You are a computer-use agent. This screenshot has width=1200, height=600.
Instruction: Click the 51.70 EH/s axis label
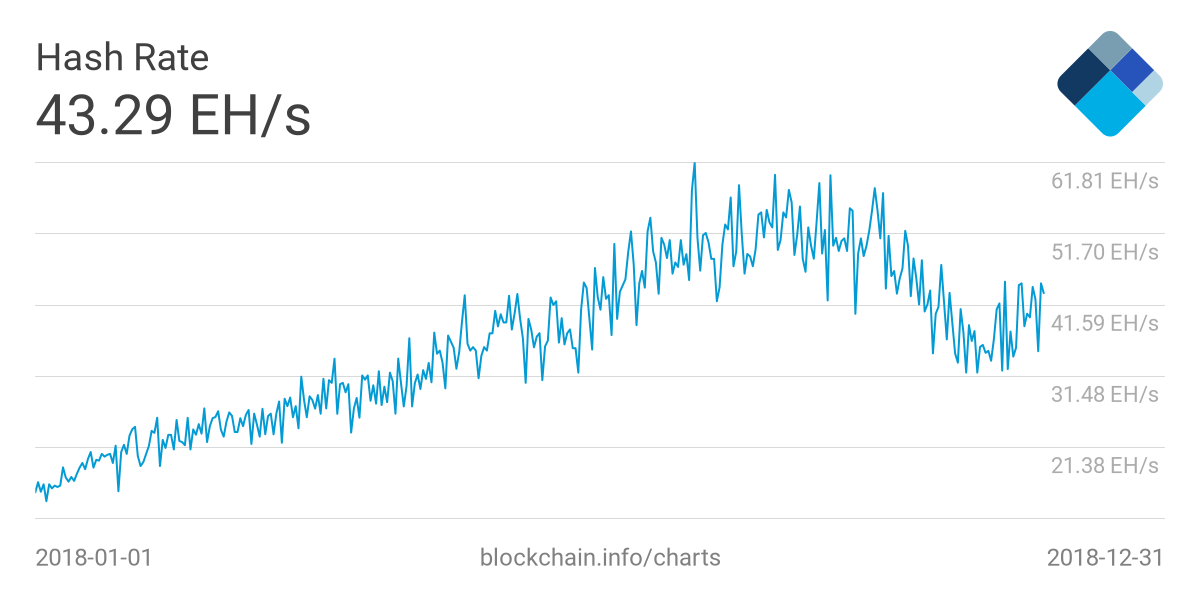tap(1104, 252)
